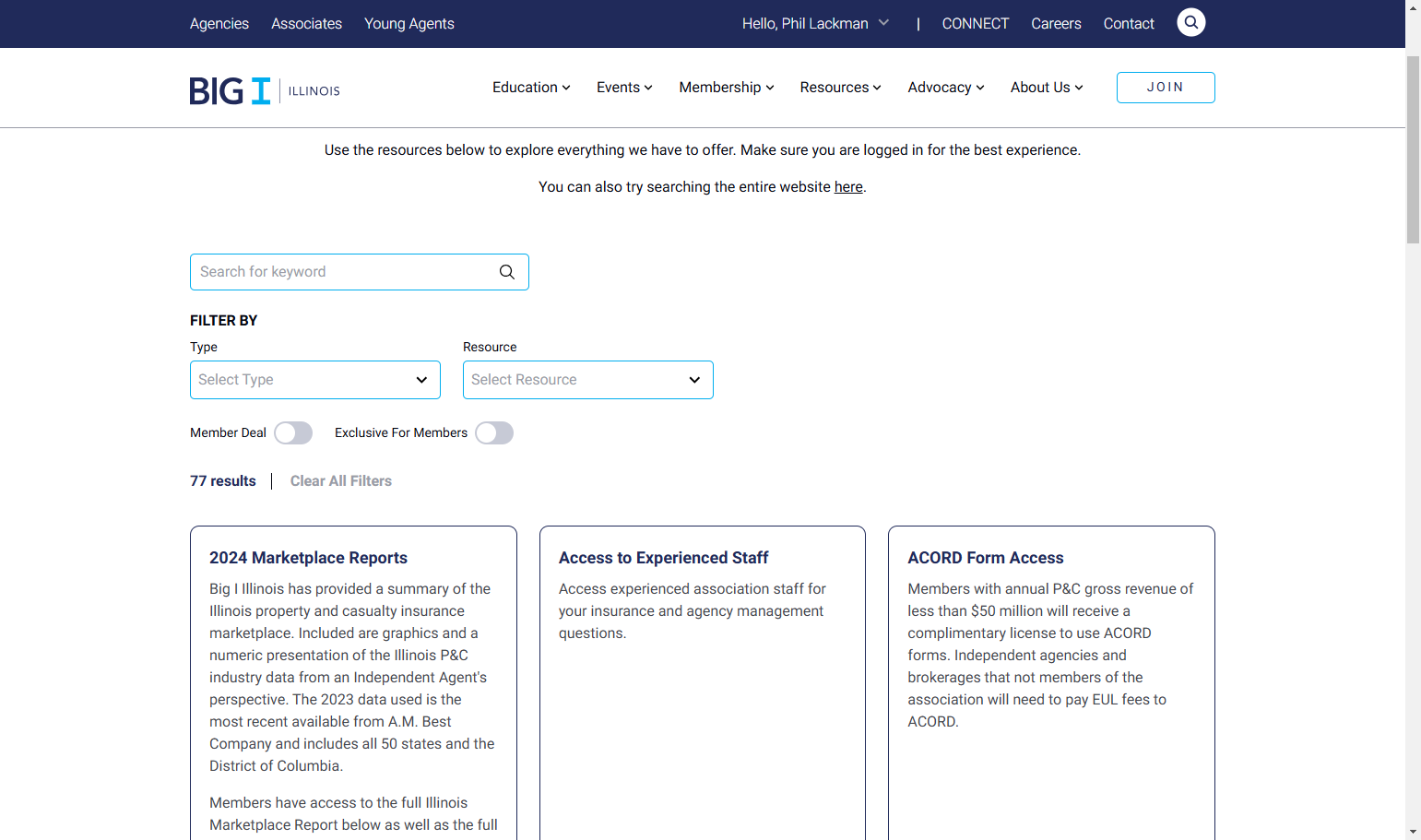Open the Select Type dropdown
The height and width of the screenshot is (840, 1421).
pyautogui.click(x=315, y=380)
